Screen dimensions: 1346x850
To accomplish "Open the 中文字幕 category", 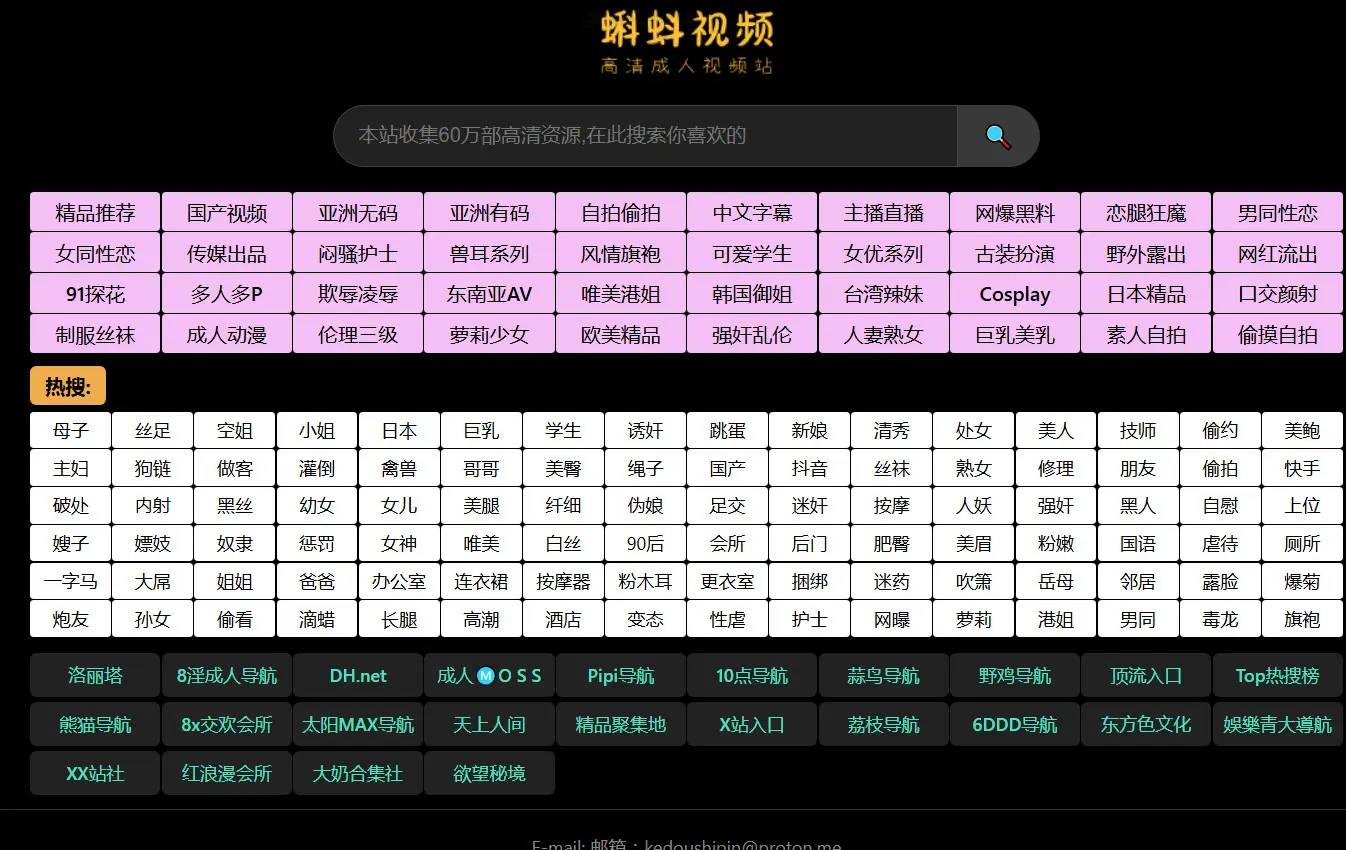I will [752, 213].
